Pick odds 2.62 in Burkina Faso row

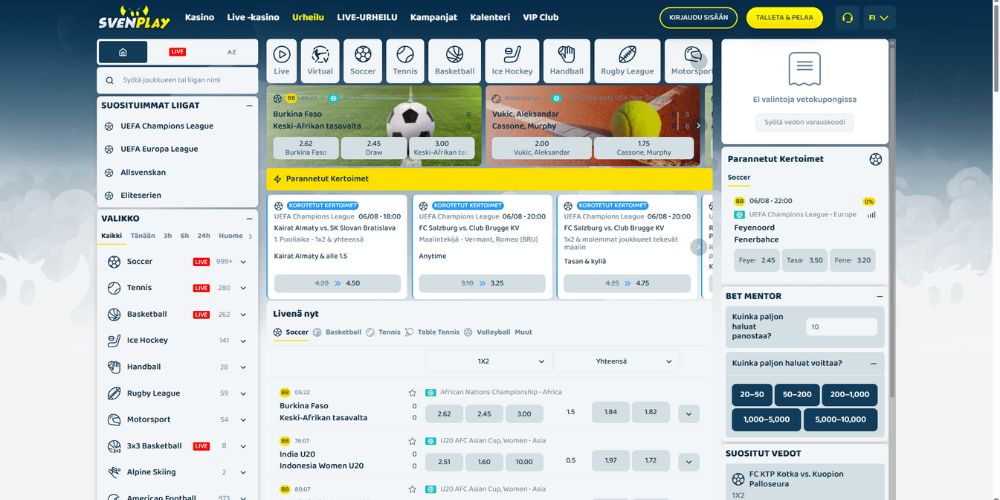tap(444, 414)
